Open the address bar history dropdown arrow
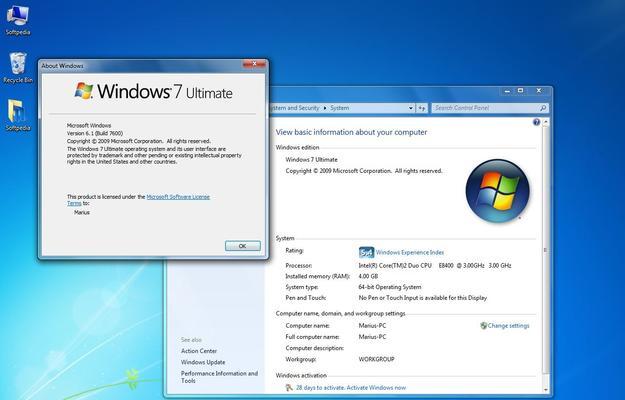625x400 pixels. pos(411,108)
